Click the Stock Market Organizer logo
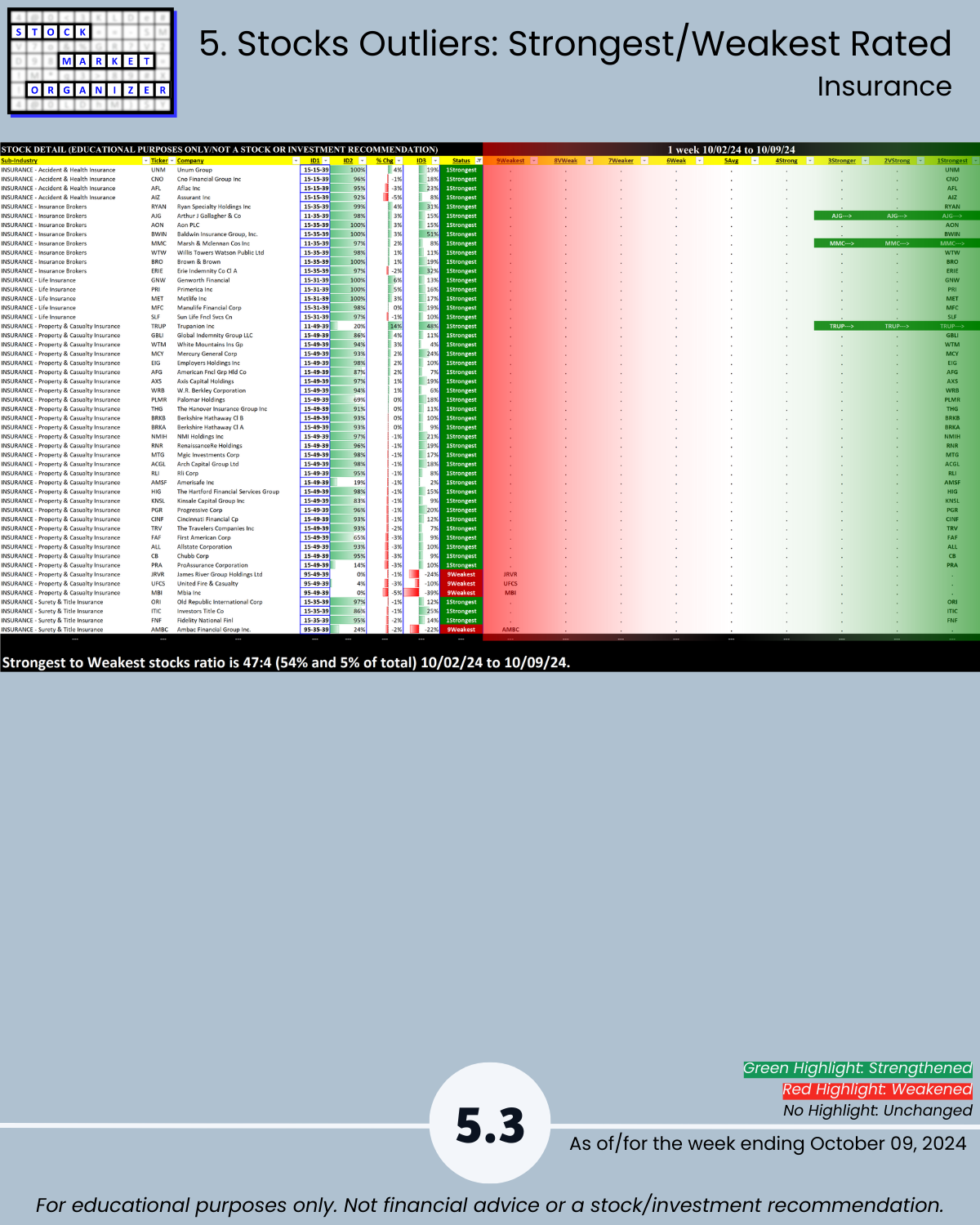 tap(91, 62)
